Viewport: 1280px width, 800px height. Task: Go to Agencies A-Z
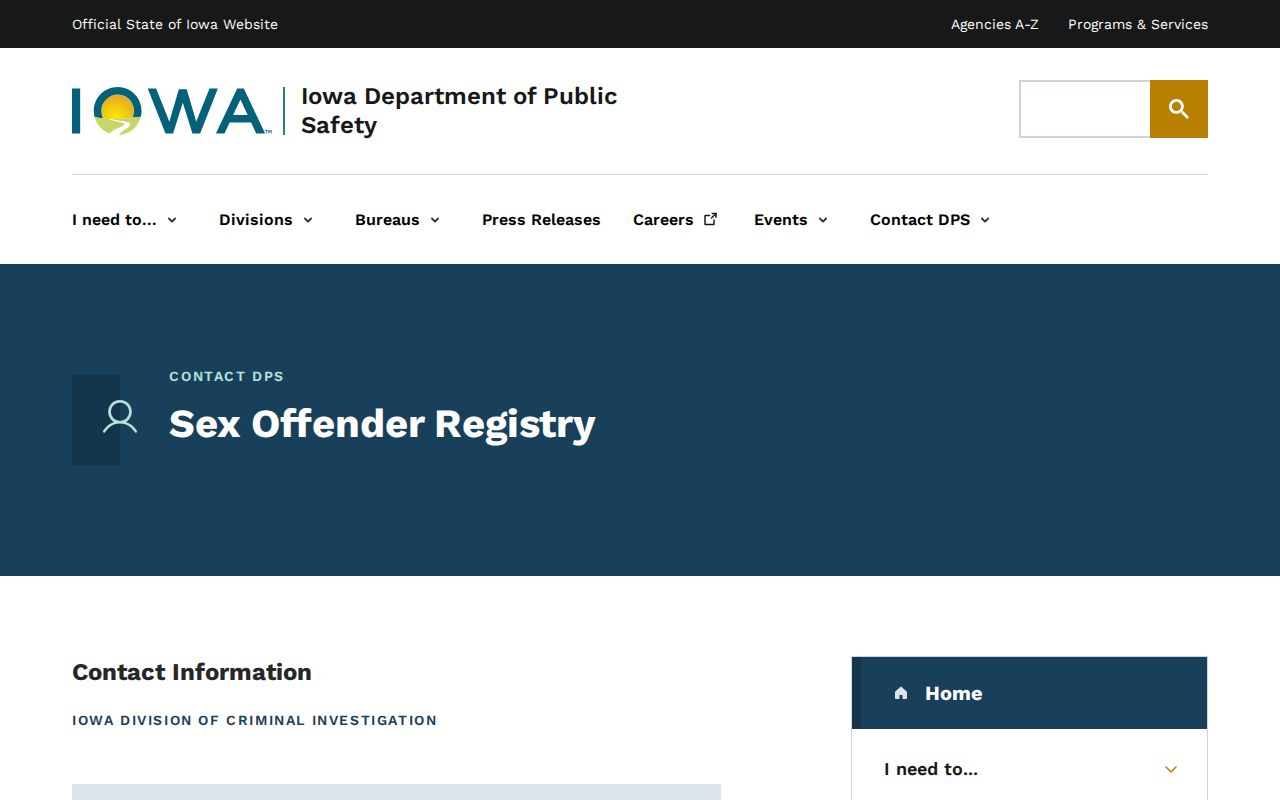click(x=995, y=24)
